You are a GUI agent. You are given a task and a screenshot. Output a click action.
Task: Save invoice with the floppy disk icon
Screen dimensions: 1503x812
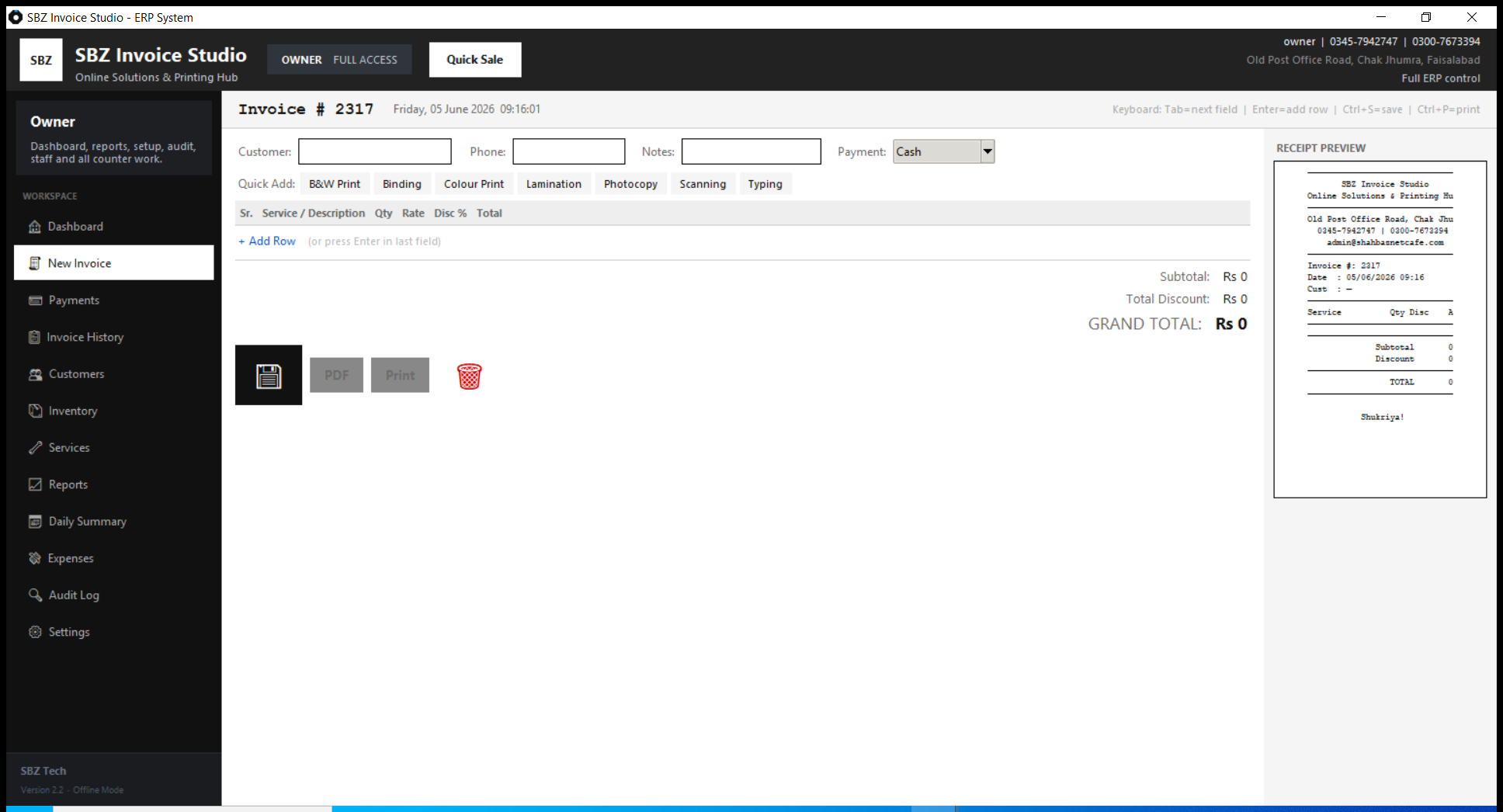coord(269,375)
